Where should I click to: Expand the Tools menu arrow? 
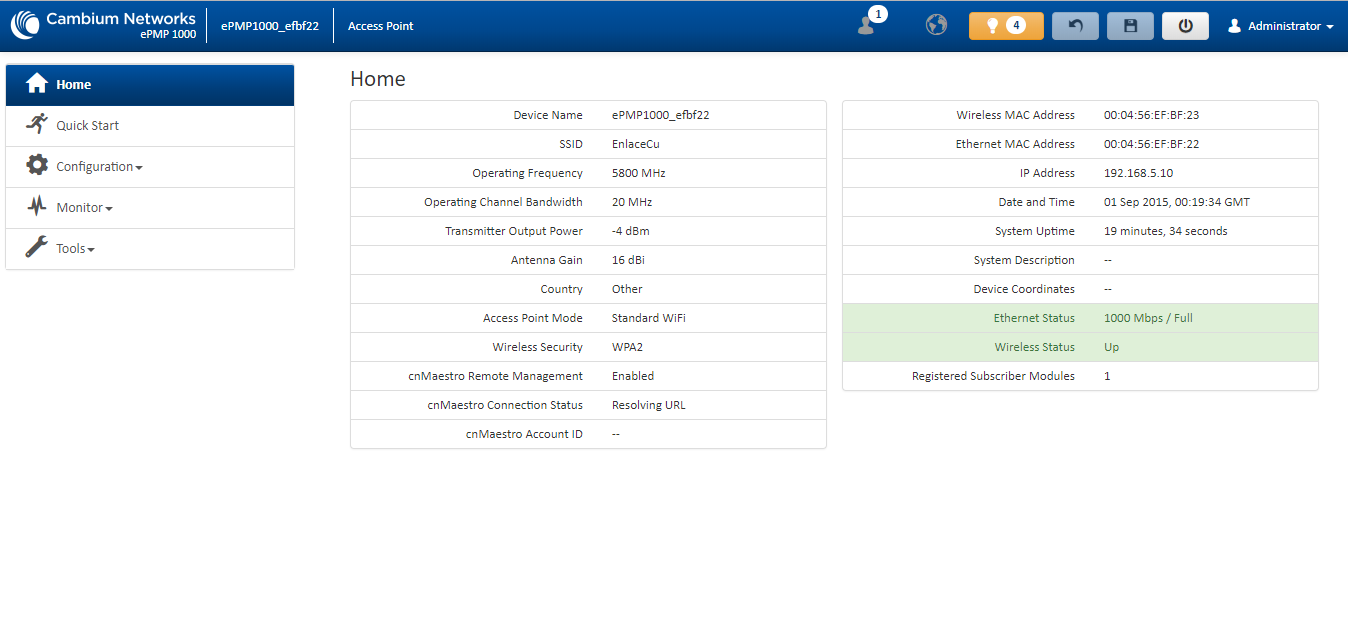click(x=91, y=249)
